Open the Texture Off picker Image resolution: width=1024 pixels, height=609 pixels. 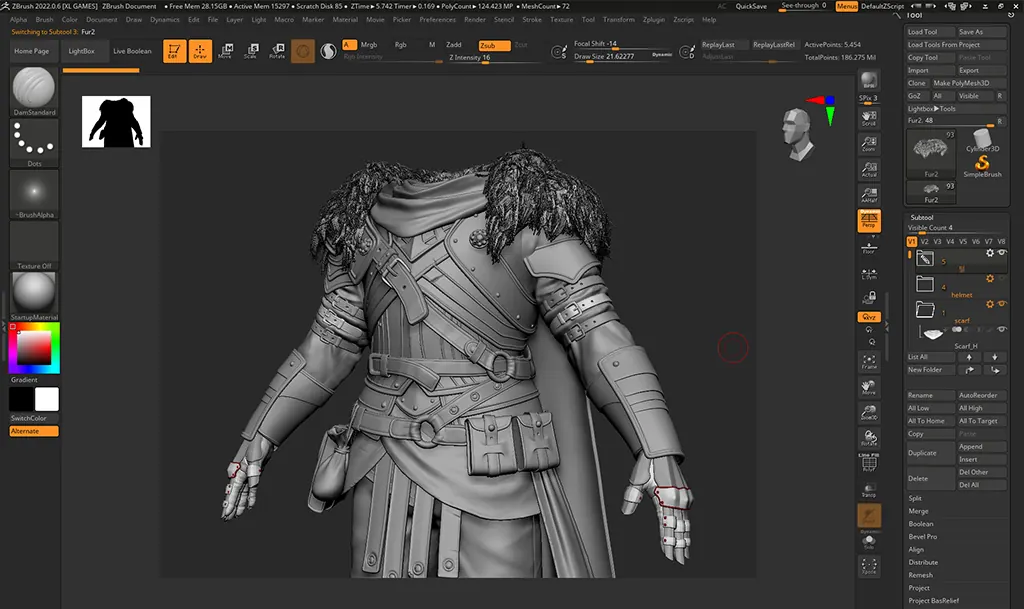point(34,245)
